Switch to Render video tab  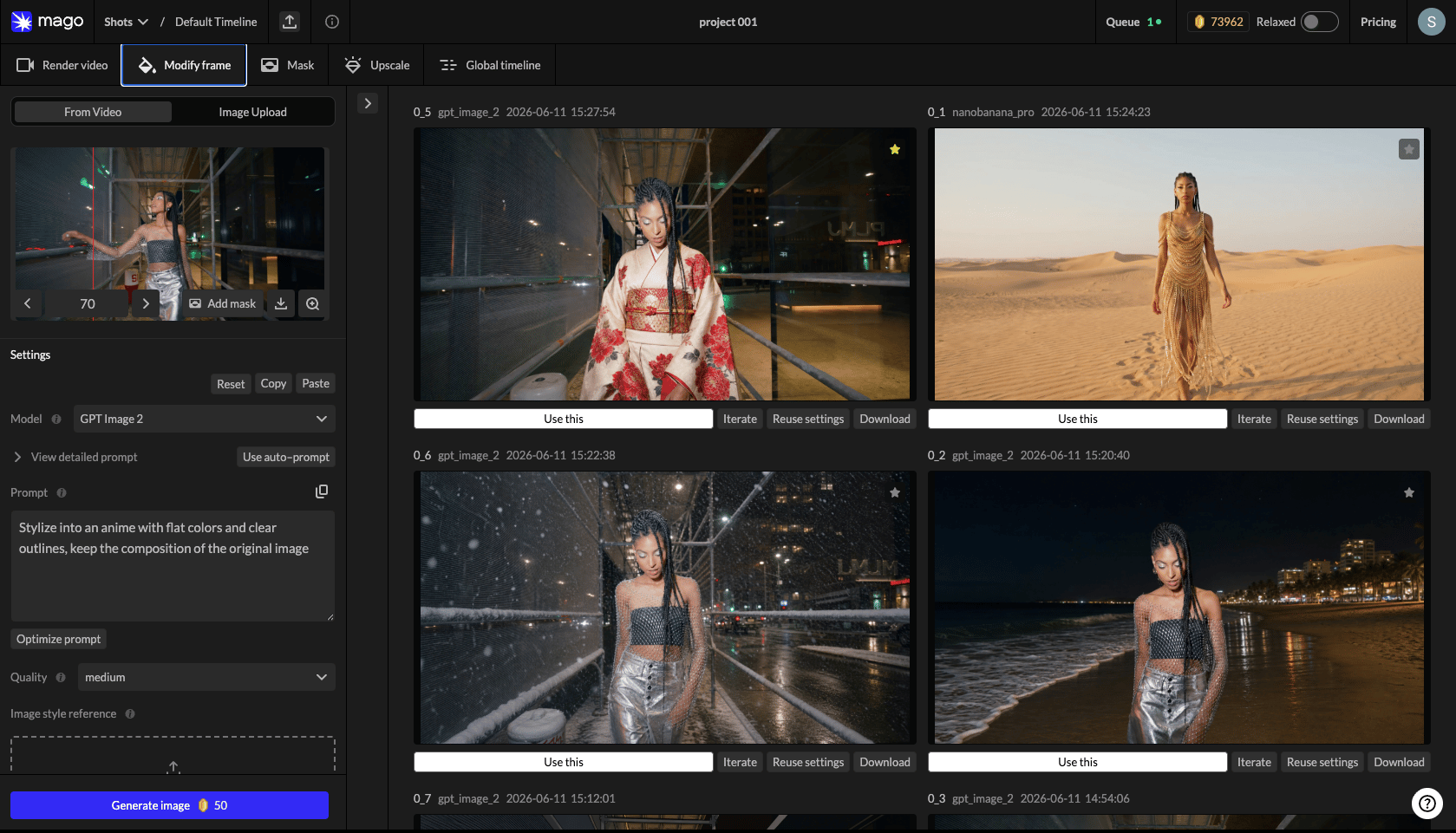[62, 65]
